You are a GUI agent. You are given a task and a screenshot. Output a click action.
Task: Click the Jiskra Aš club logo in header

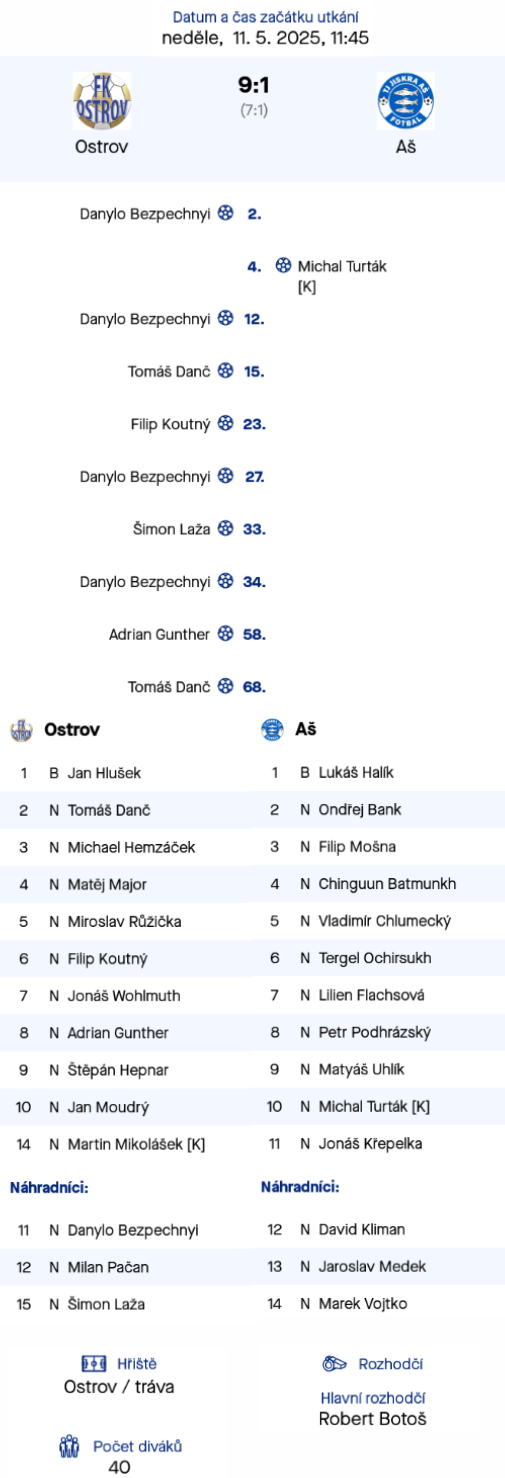(405, 101)
